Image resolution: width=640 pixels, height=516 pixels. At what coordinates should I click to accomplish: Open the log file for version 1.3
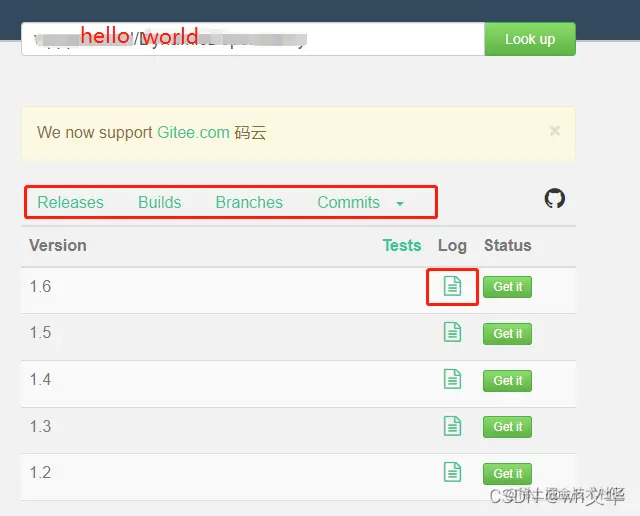tap(452, 426)
